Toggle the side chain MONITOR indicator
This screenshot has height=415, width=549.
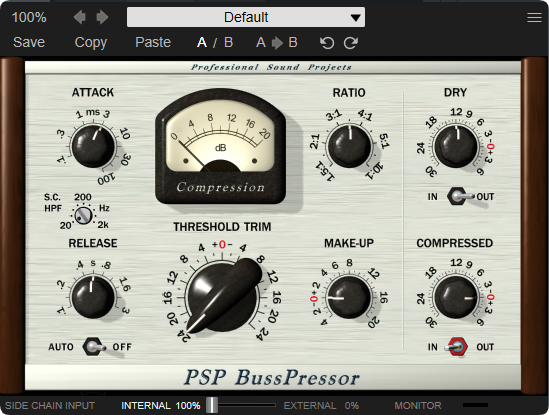(x=475, y=405)
